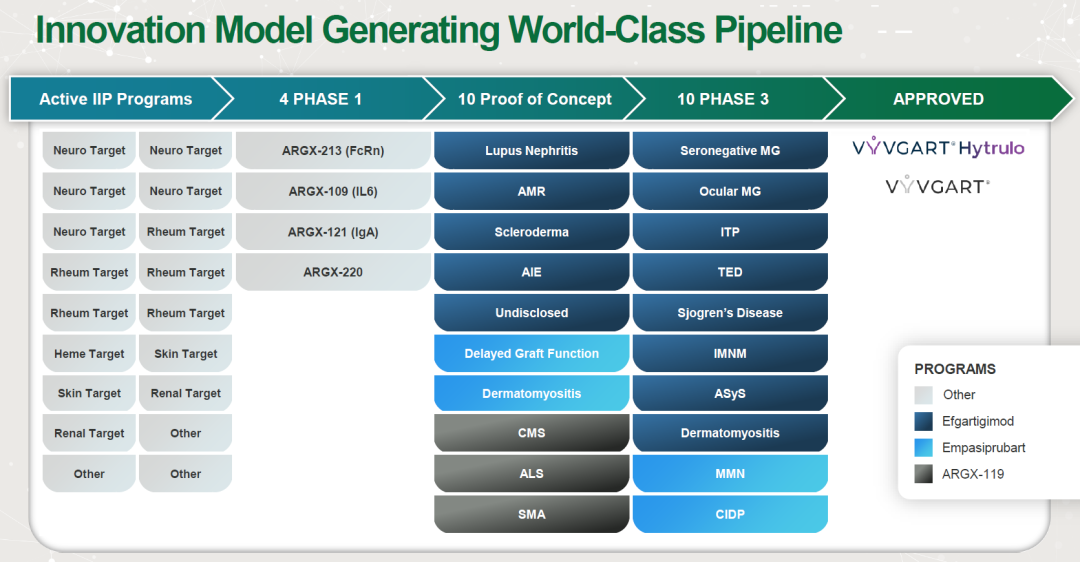Select the ARGX-213 (FcRn) program box

click(333, 150)
